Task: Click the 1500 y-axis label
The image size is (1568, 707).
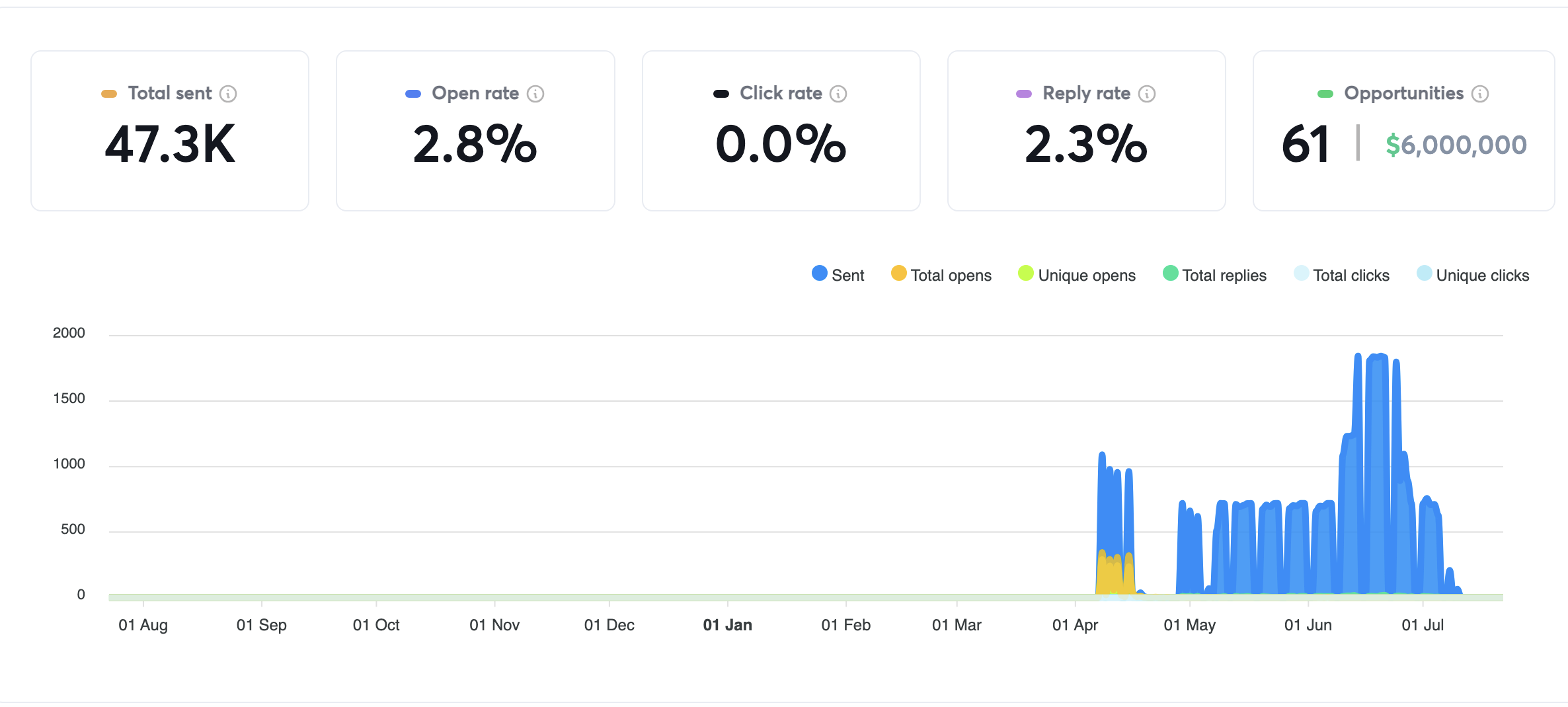Action: [69, 398]
